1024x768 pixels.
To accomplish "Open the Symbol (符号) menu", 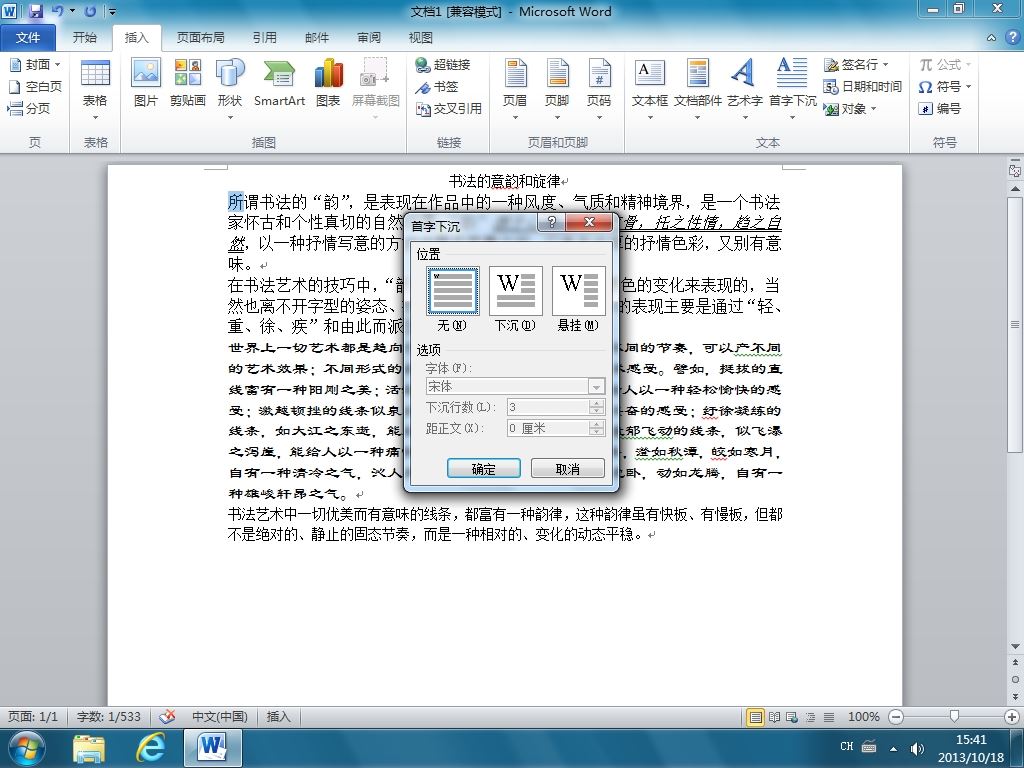I will tap(940, 86).
